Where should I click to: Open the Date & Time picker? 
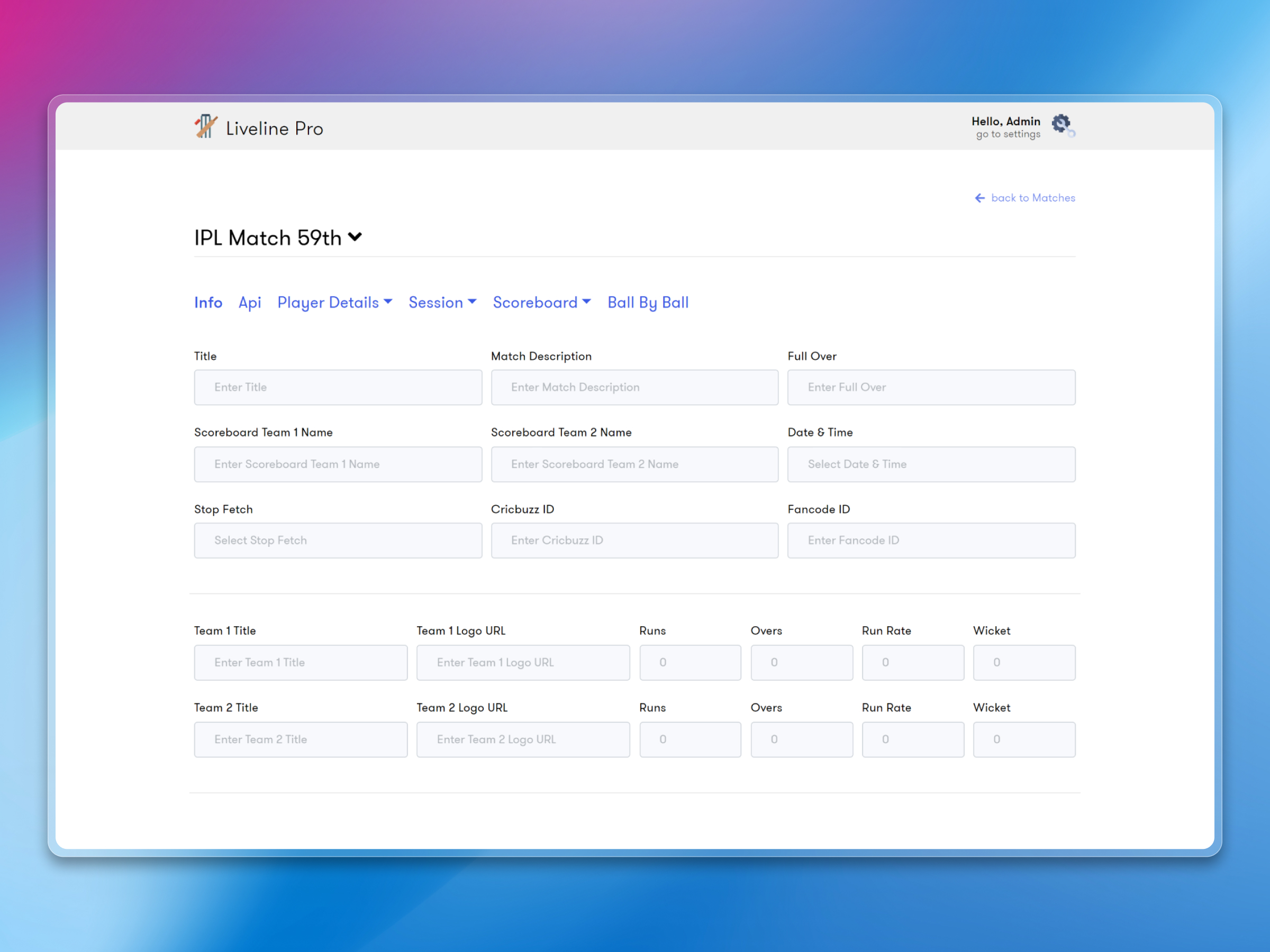click(931, 464)
